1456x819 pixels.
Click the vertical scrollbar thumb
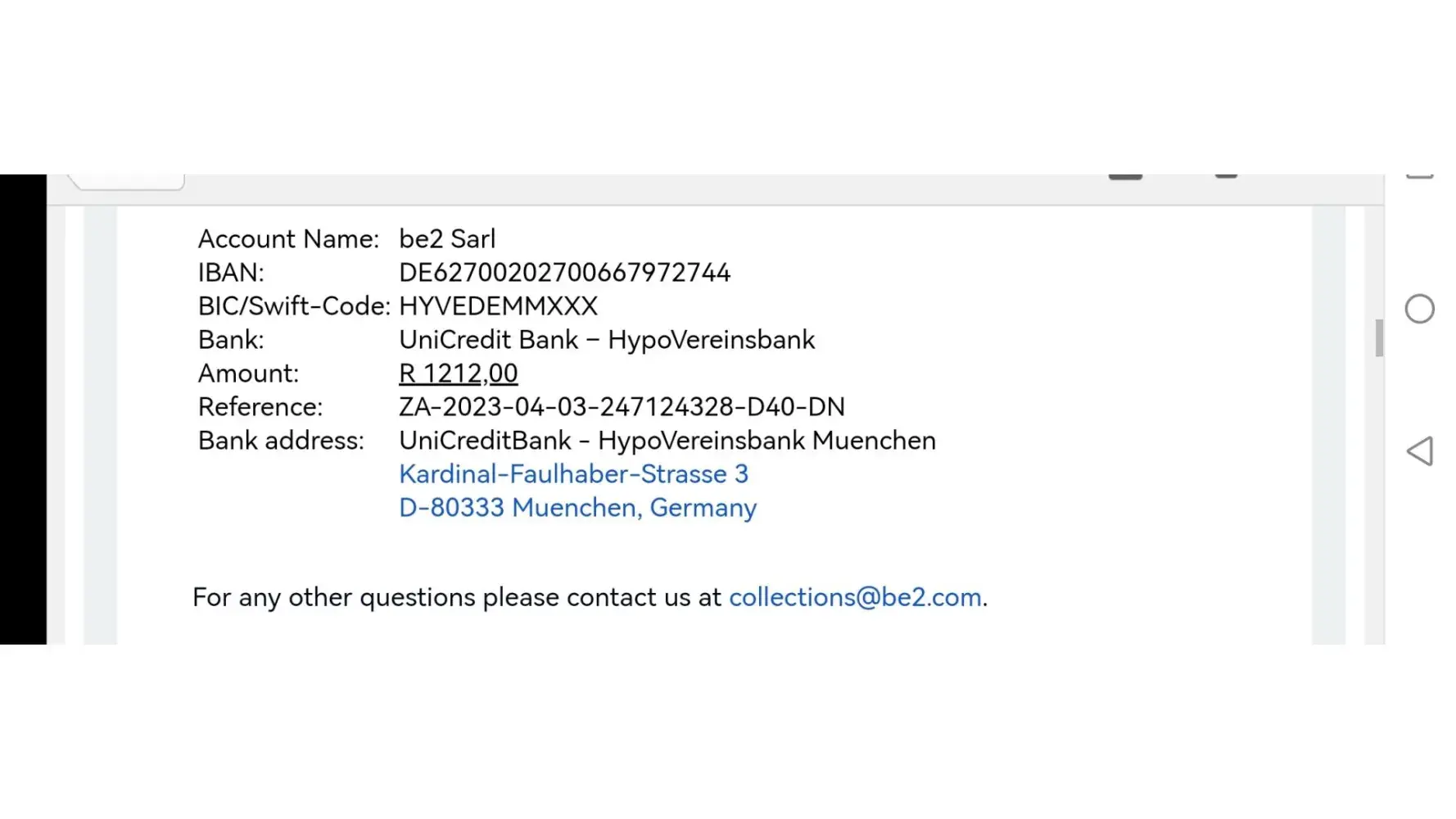tap(1379, 337)
